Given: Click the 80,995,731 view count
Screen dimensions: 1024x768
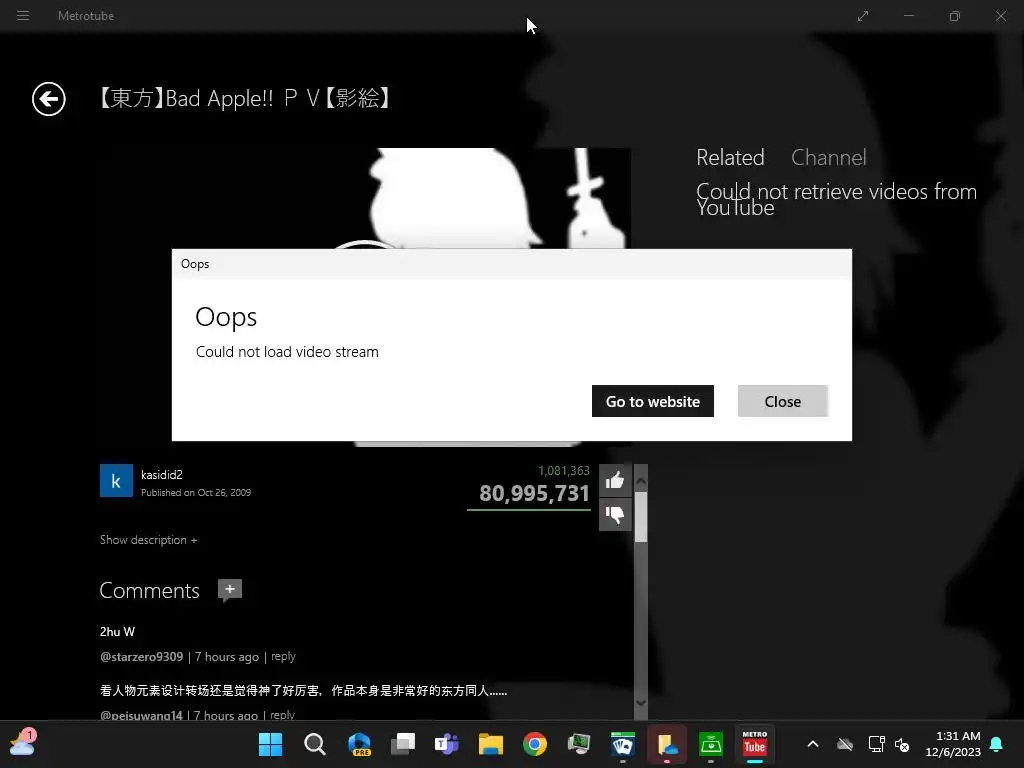Looking at the screenshot, I should (534, 493).
